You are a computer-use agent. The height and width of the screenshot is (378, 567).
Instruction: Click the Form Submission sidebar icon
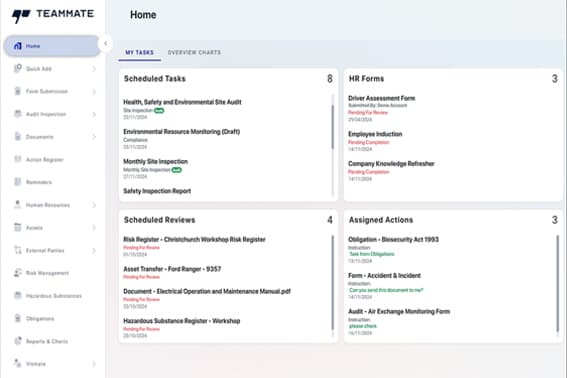click(17, 91)
